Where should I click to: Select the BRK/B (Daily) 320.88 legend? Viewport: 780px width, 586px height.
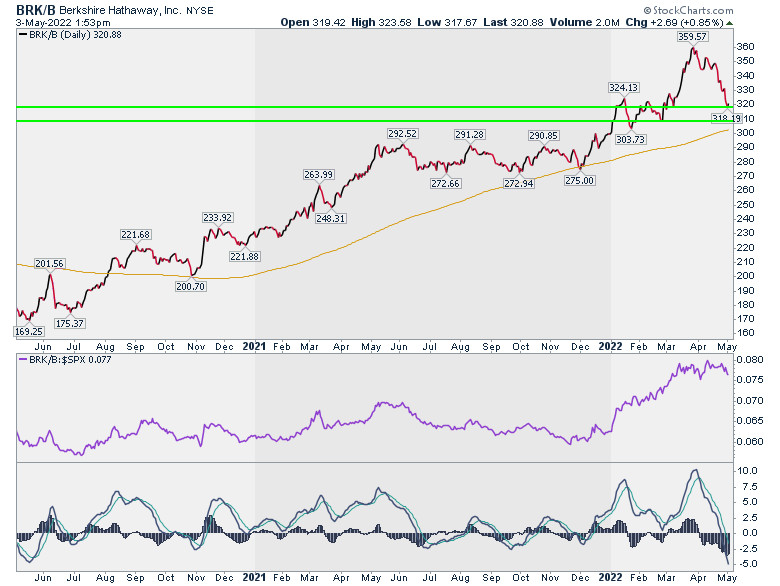[x=70, y=35]
